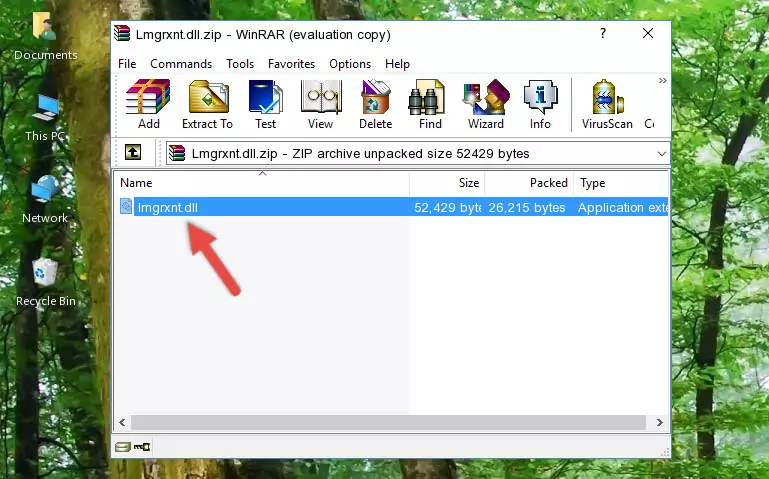Viewport: 769px width, 479px height.
Task: Click the Add toolbar icon
Action: pyautogui.click(x=148, y=104)
